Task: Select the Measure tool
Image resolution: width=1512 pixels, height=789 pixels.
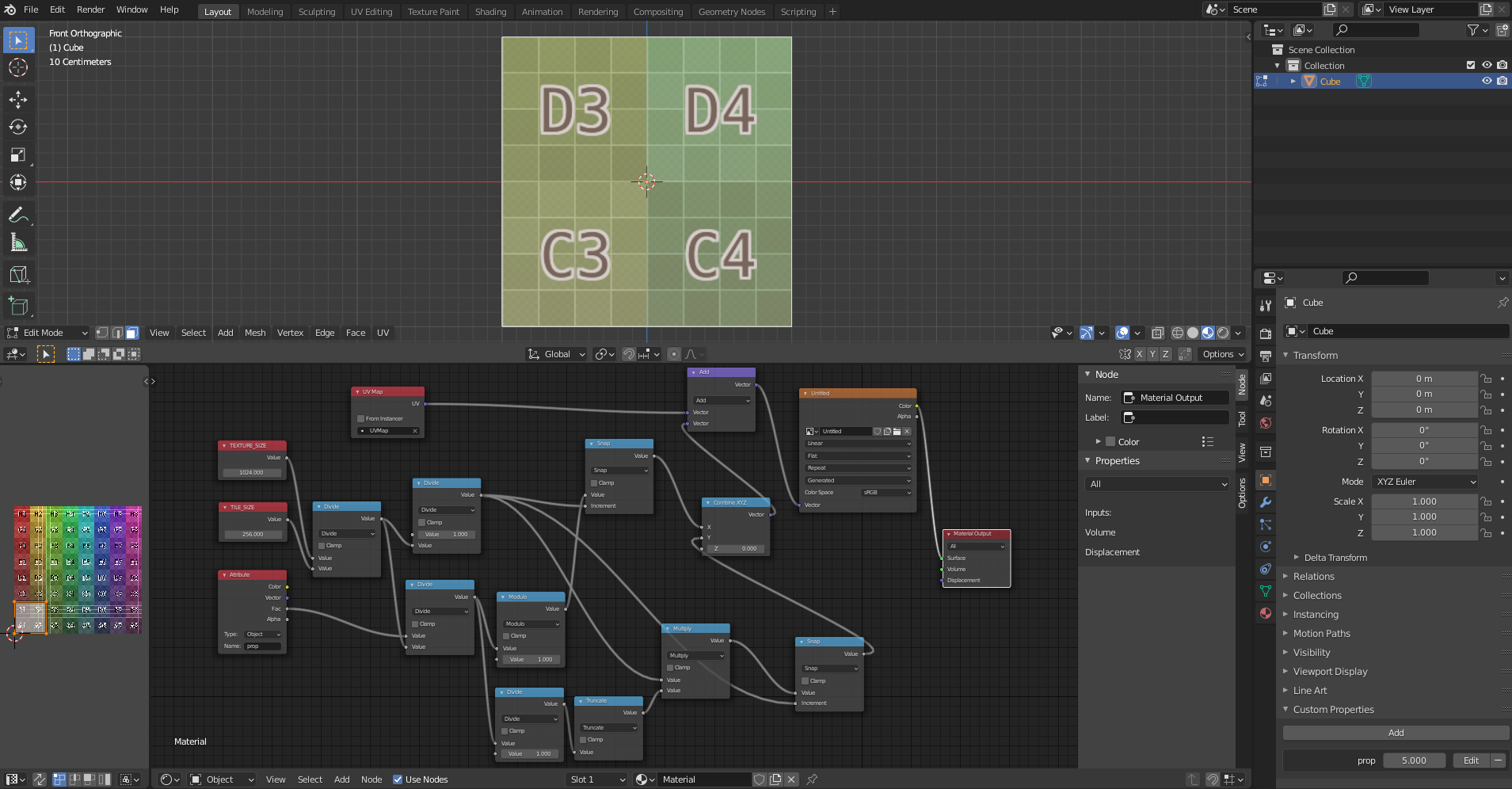Action: 18,242
